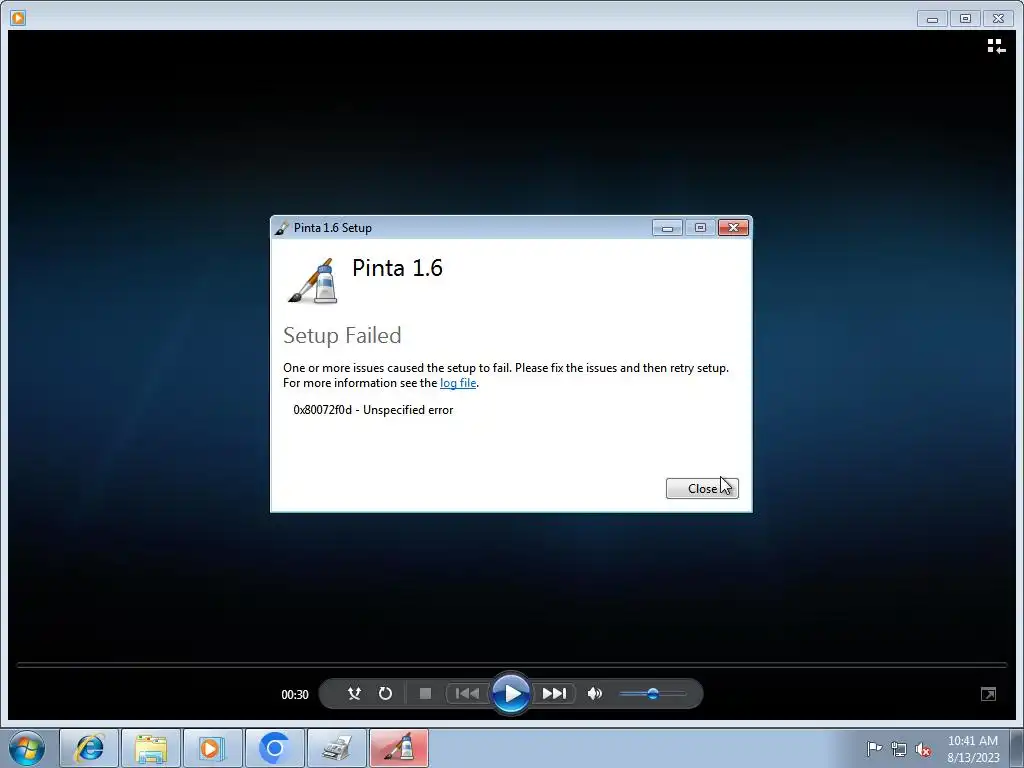Click the 00:30 elapsed time display
The width and height of the screenshot is (1024, 768).
pos(295,694)
